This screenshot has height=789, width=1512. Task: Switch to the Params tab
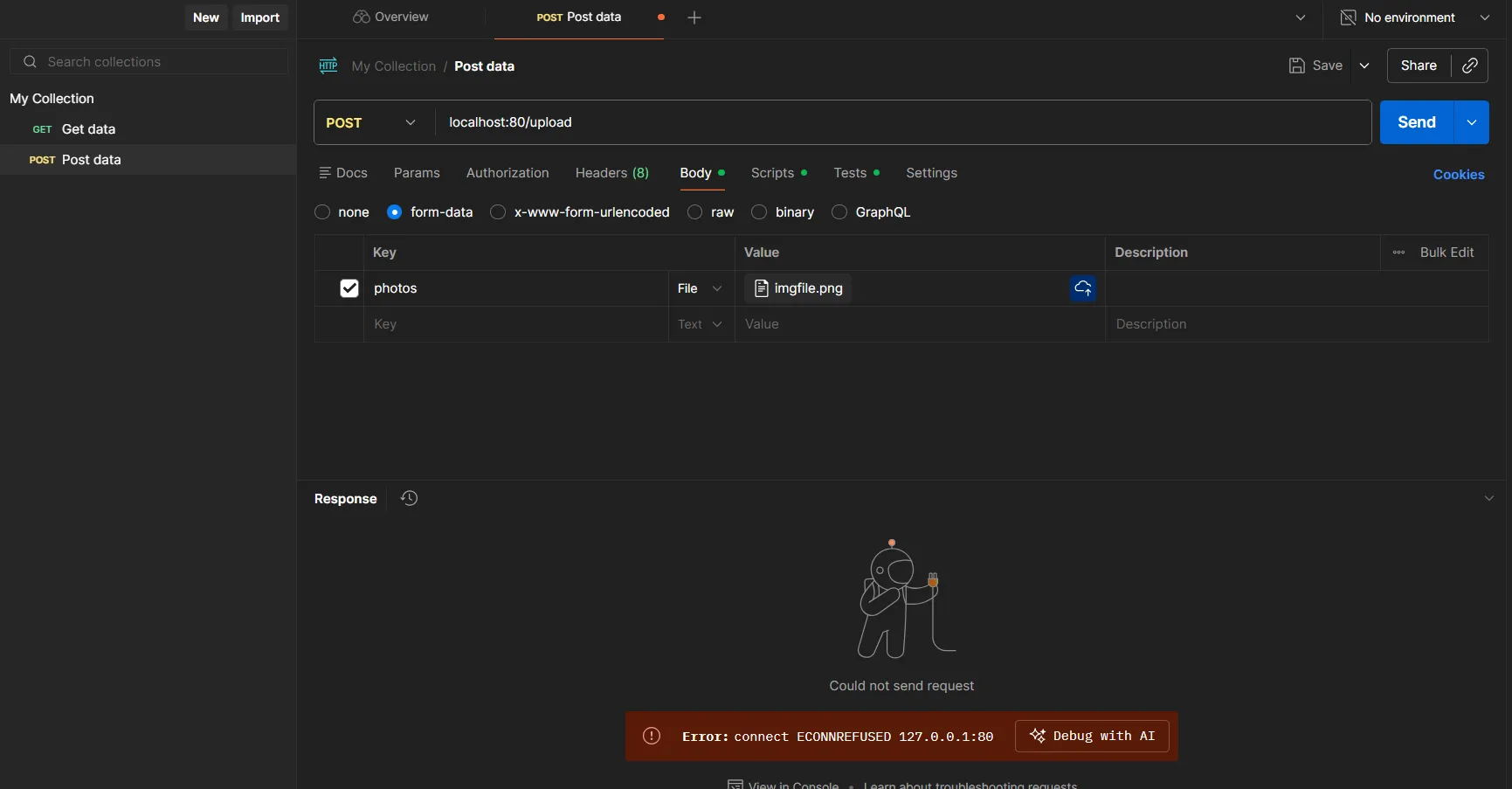417,173
